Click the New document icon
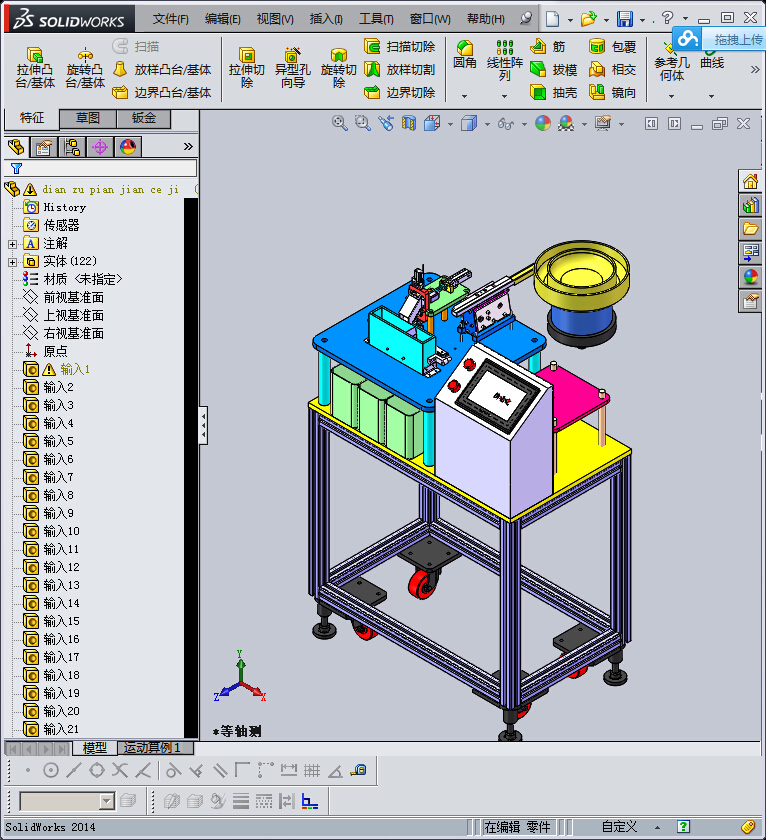Viewport: 766px width, 840px height. (552, 19)
